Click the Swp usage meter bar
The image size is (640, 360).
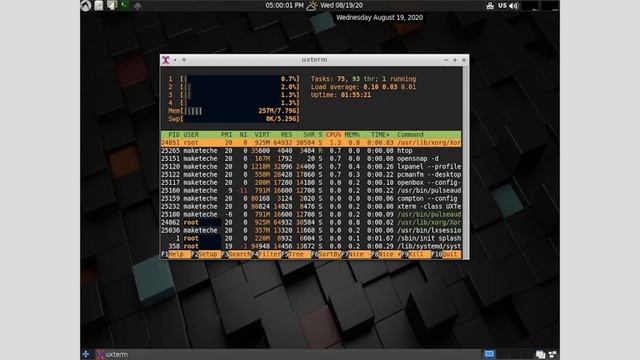234,119
